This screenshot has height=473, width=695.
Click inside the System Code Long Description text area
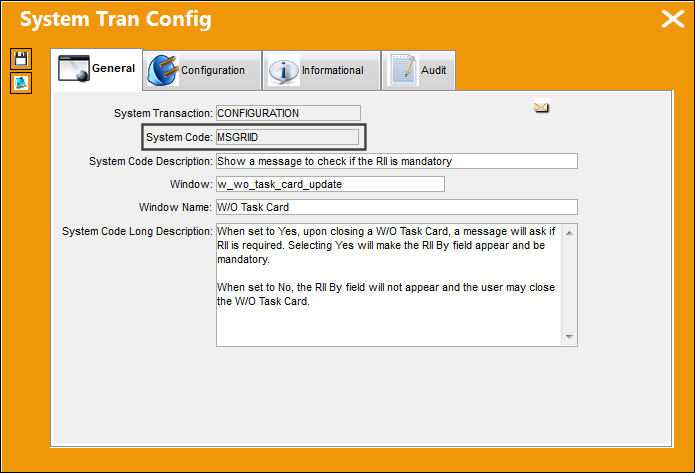tap(389, 285)
